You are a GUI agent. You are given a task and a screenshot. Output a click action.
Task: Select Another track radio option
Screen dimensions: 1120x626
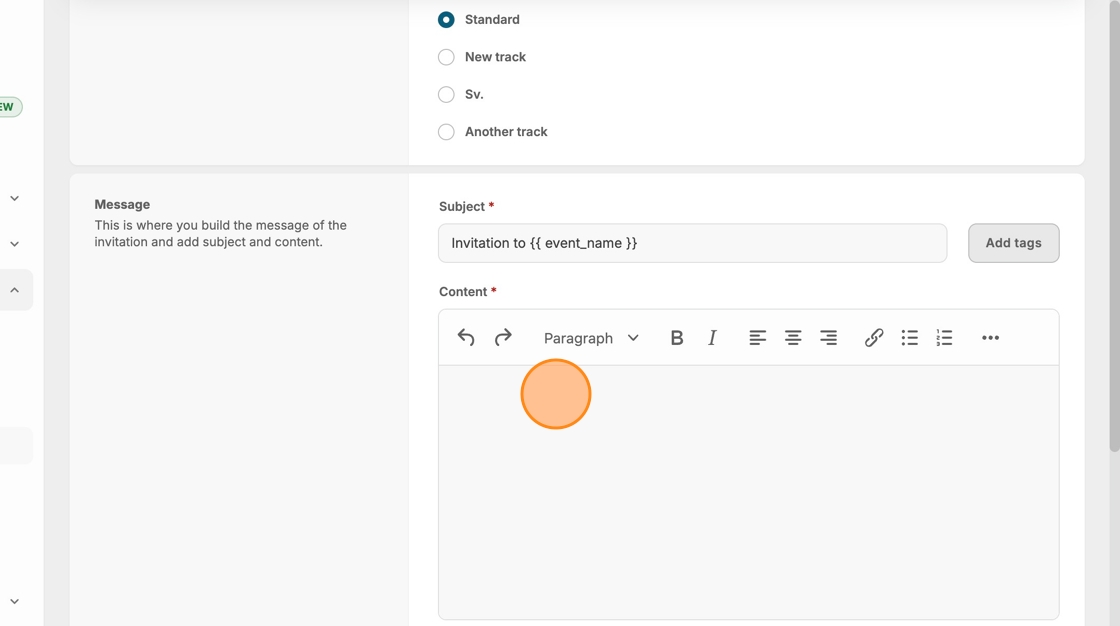(446, 132)
